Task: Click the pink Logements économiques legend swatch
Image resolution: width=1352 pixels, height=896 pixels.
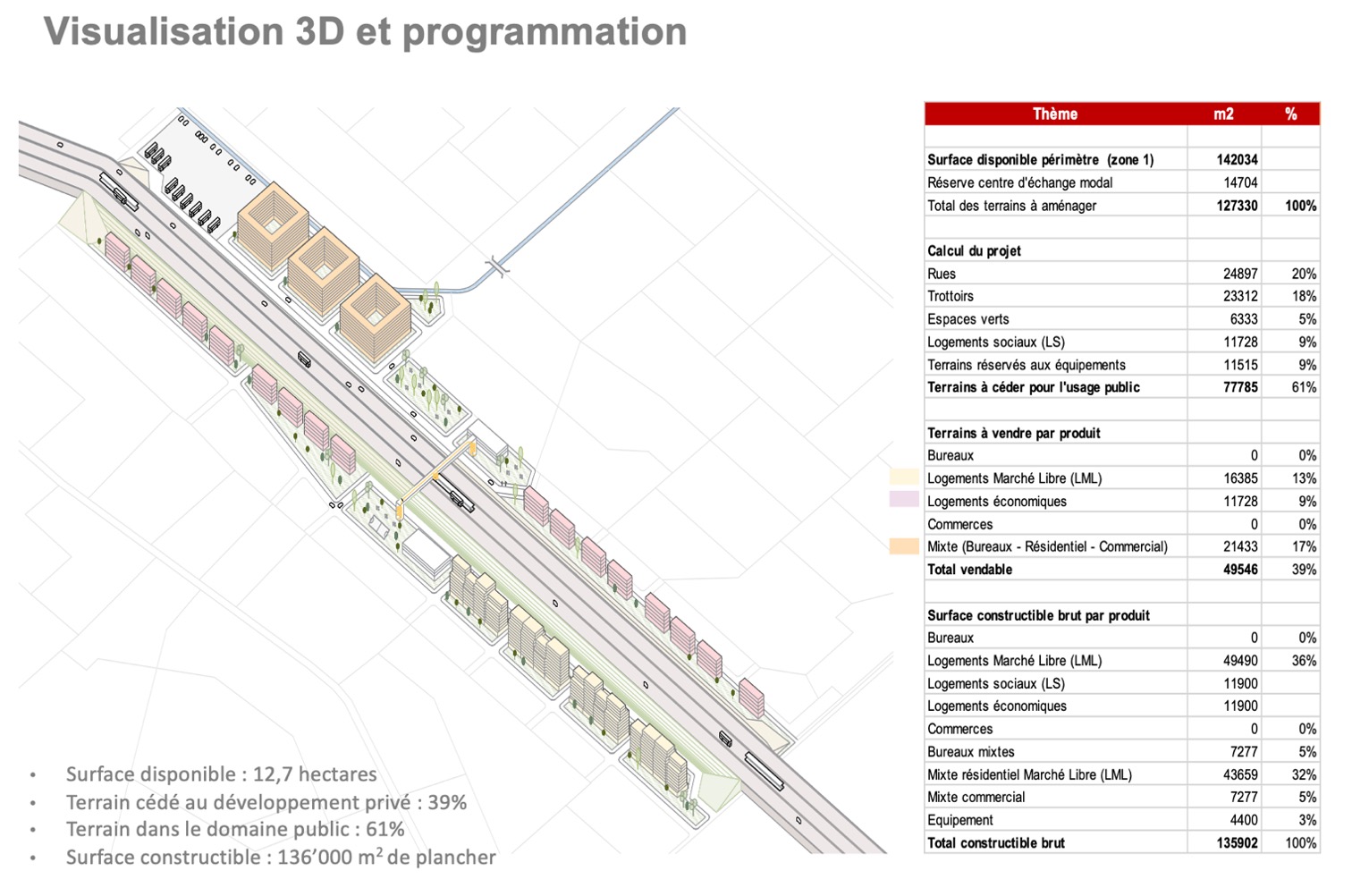Action: [904, 500]
